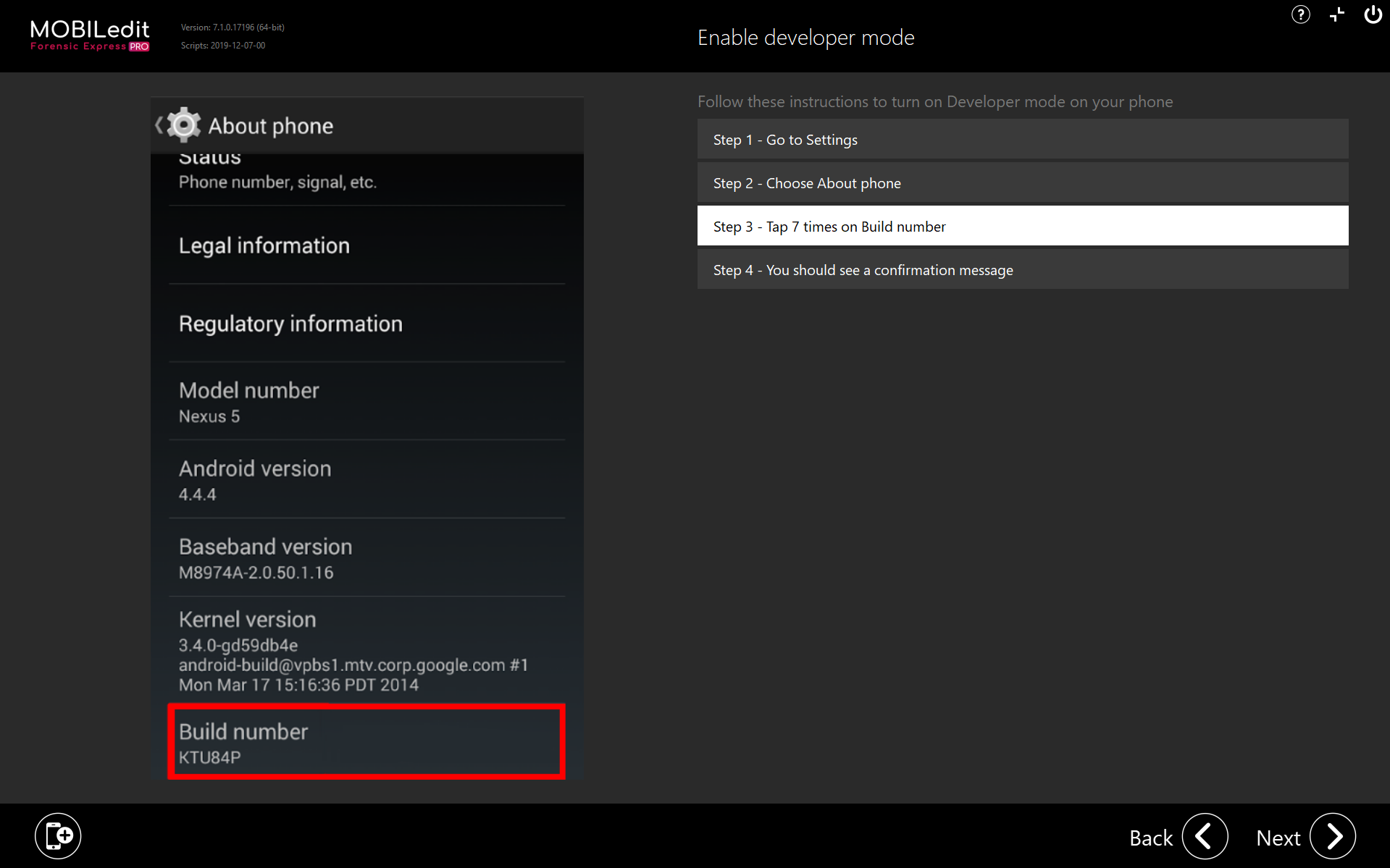
Task: Open the help question mark icon
Action: (x=1300, y=14)
